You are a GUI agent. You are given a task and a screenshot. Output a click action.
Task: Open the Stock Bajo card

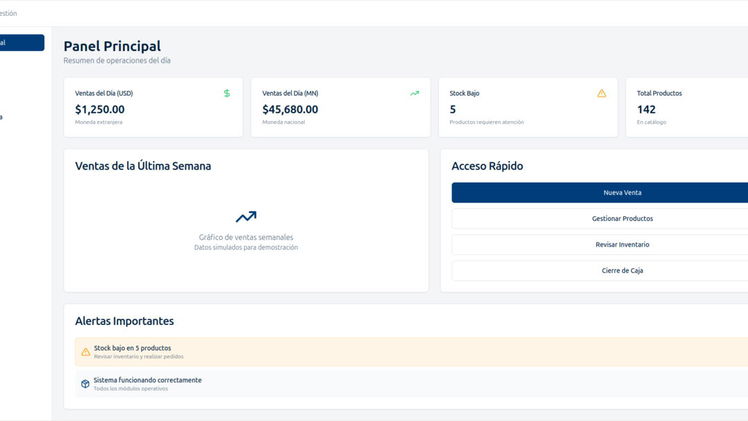click(x=528, y=107)
